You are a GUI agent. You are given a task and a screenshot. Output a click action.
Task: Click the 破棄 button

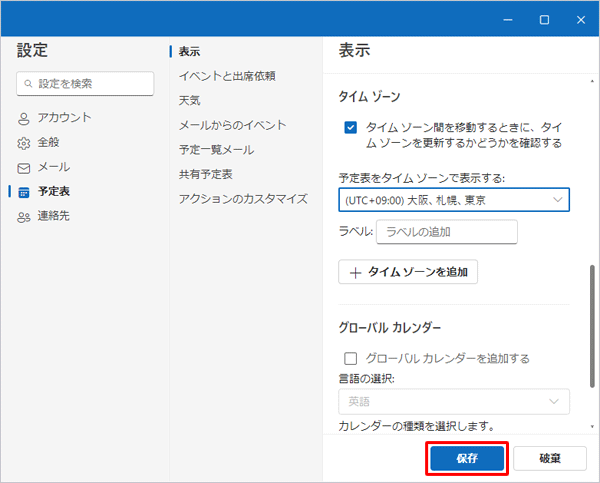[x=550, y=458]
